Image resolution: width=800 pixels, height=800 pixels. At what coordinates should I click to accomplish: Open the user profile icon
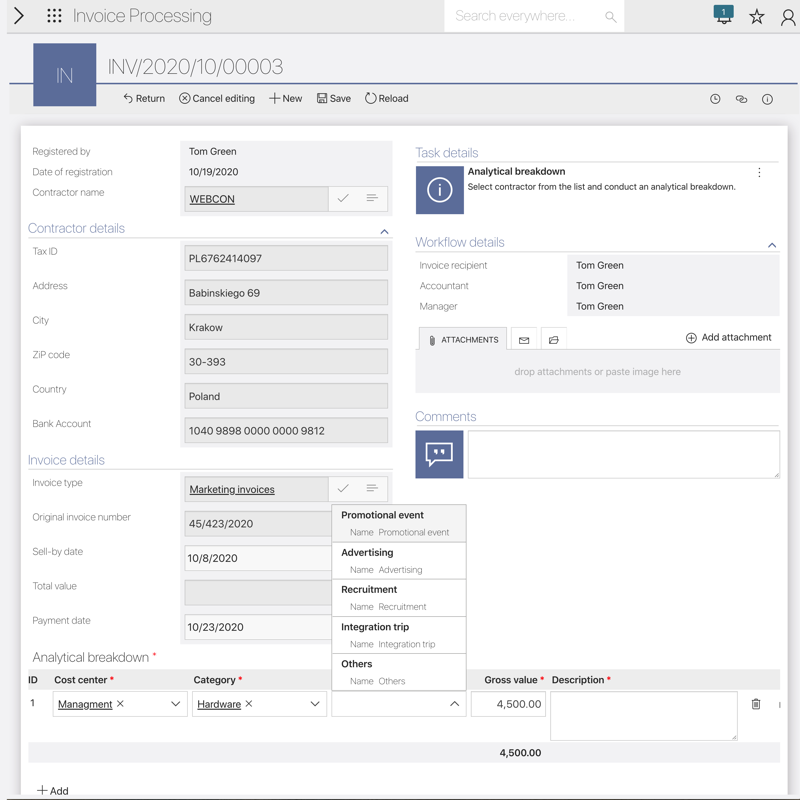pos(788,17)
